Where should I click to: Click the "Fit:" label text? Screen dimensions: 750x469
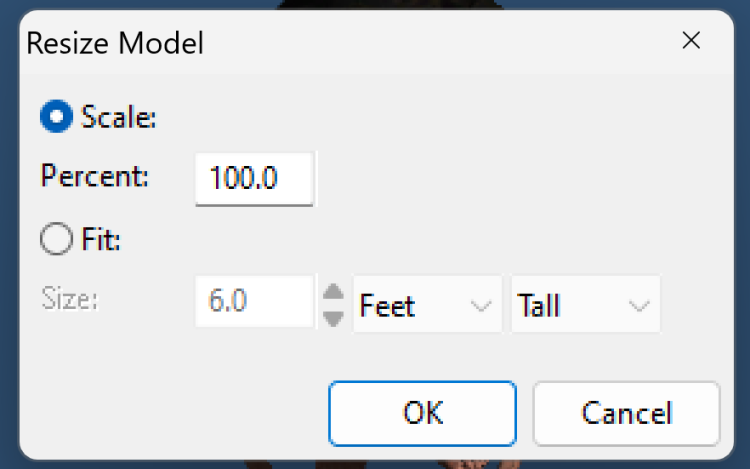click(x=101, y=240)
